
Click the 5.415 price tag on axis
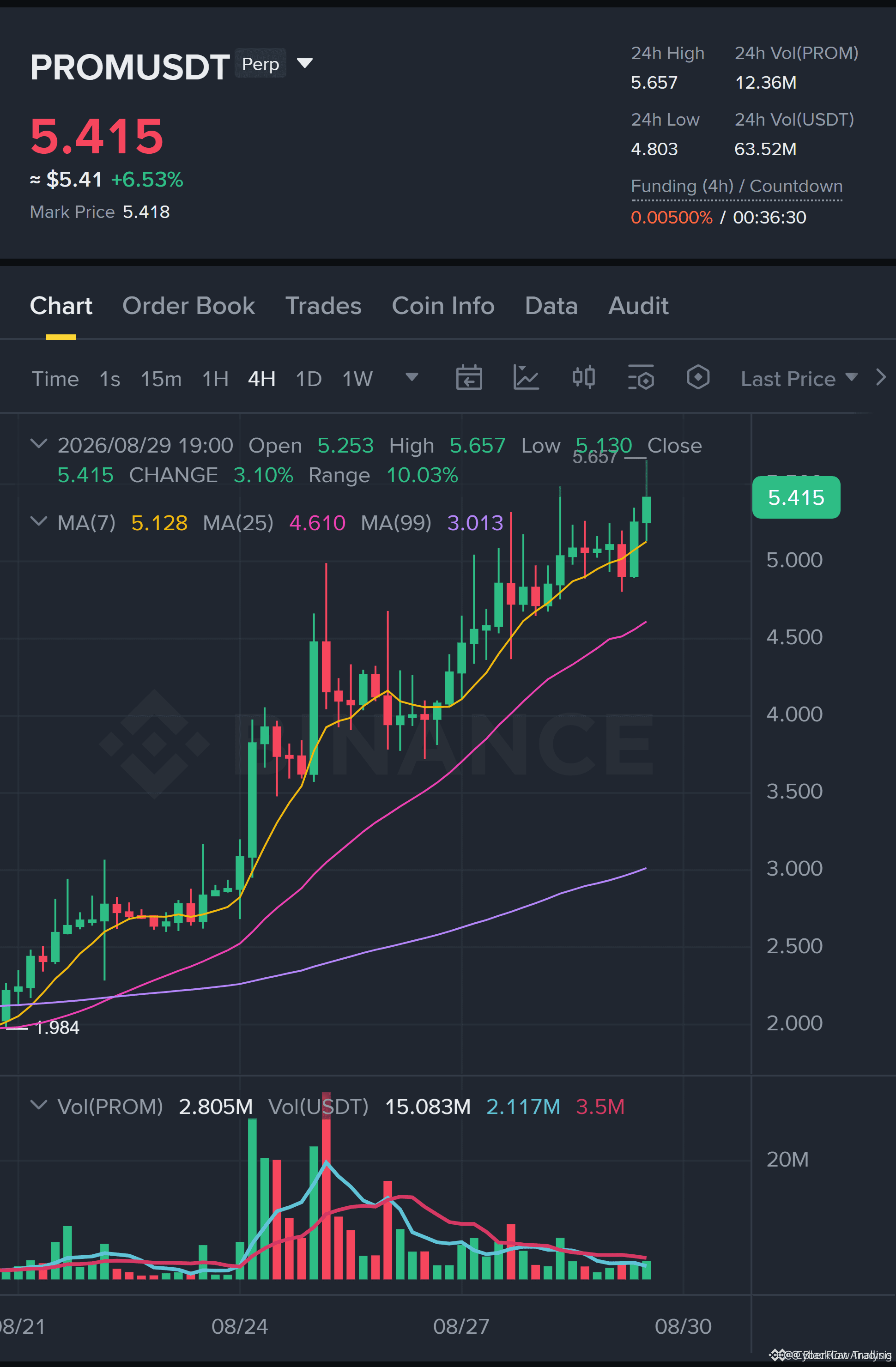click(796, 497)
